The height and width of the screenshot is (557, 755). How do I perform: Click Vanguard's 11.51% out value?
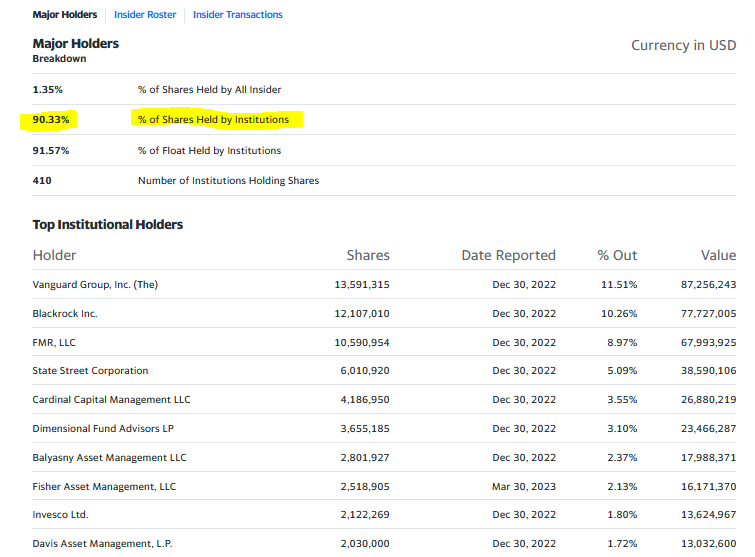pos(619,285)
